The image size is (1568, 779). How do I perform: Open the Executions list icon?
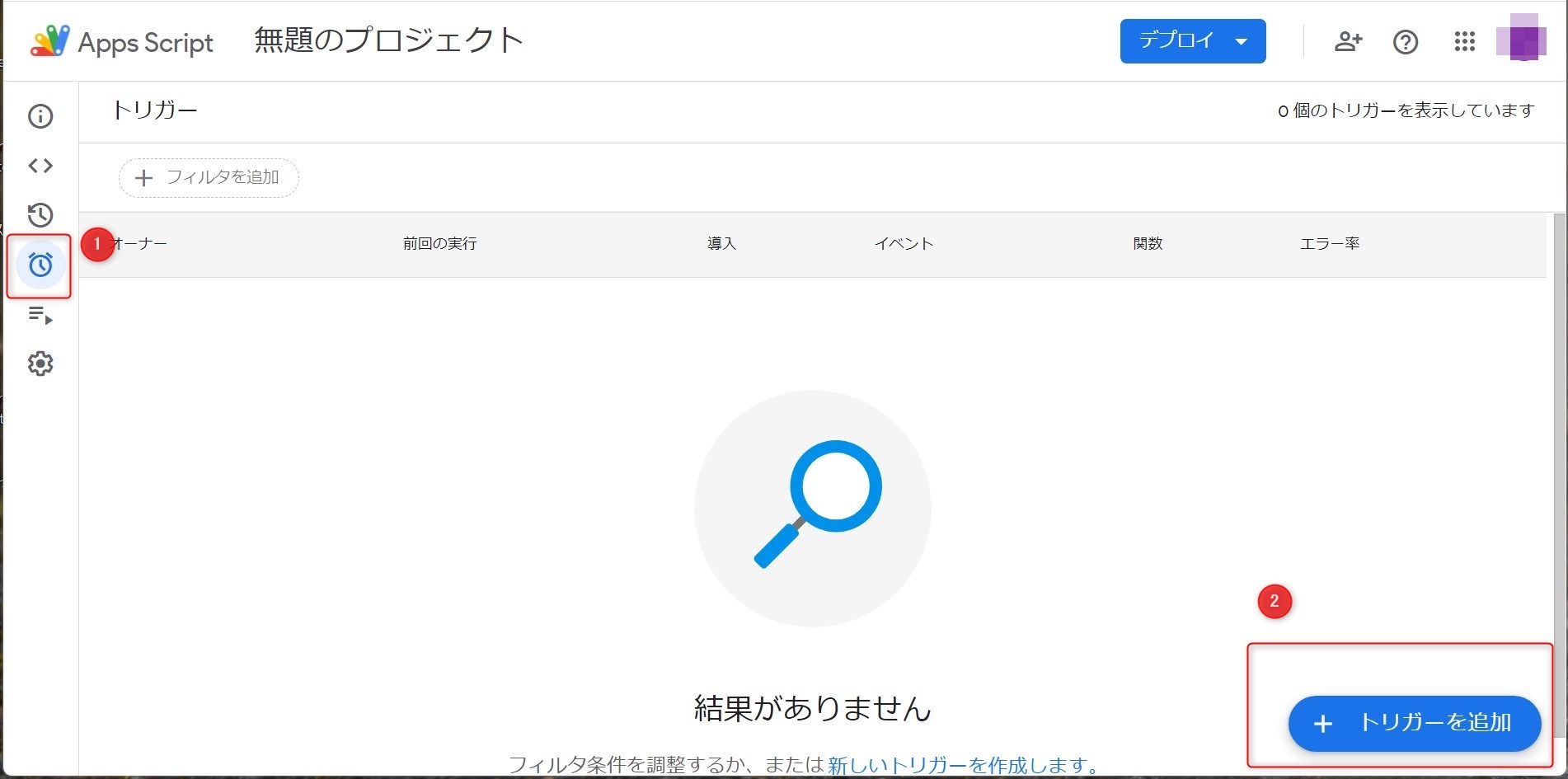(40, 315)
